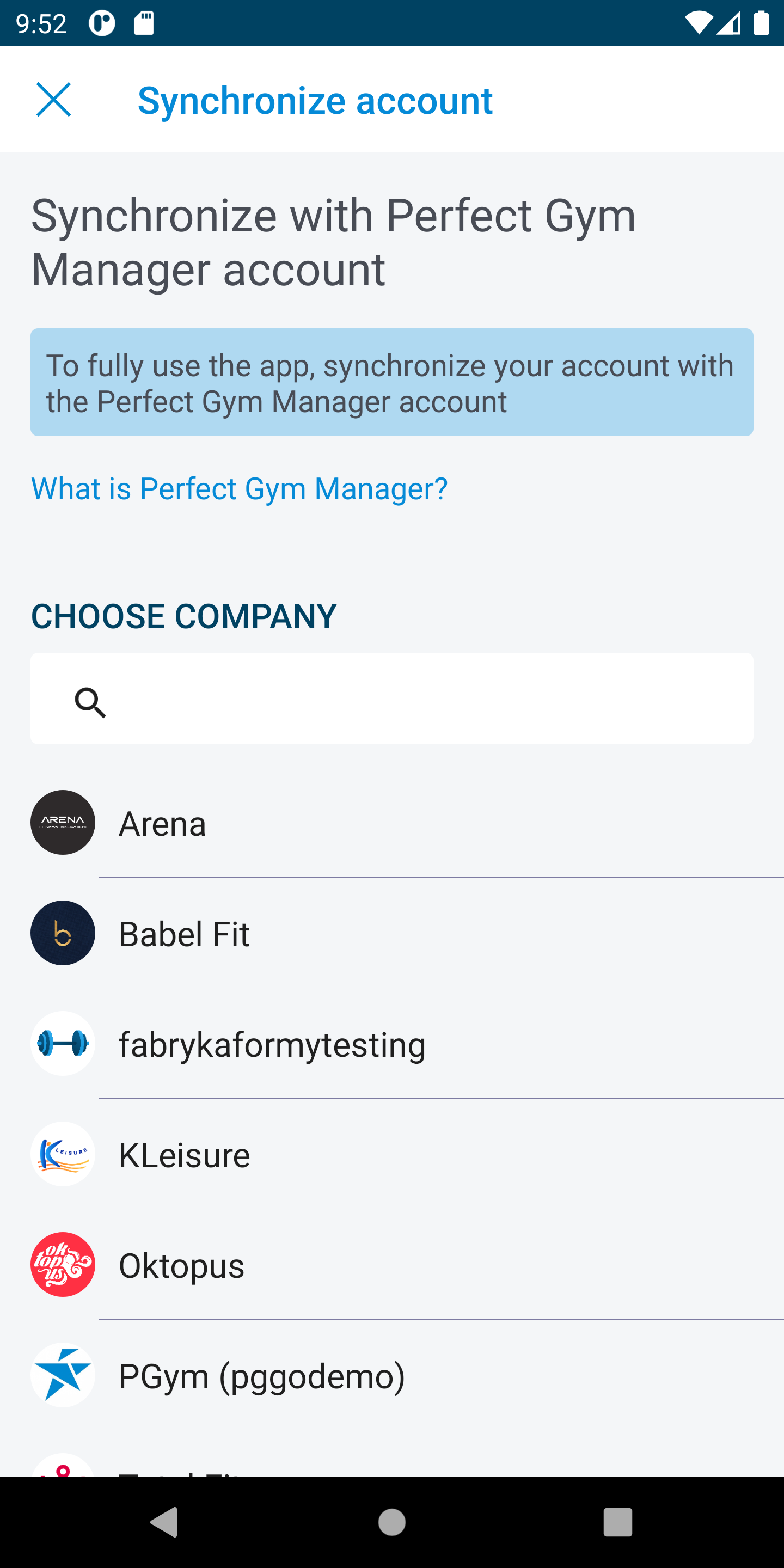Open What is Perfect Gym Manager link
Viewport: 784px width, 1568px height.
(239, 489)
